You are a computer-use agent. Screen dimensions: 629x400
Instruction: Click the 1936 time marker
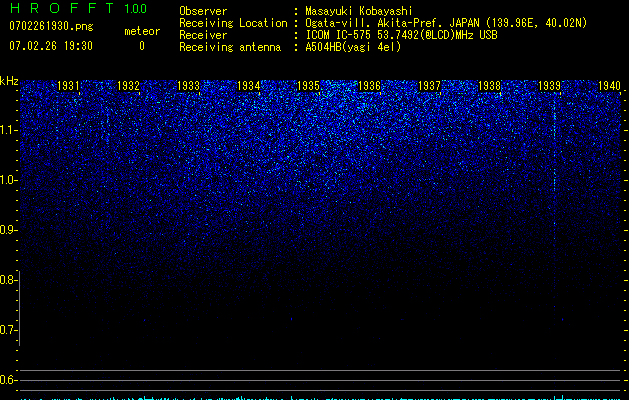coord(369,85)
